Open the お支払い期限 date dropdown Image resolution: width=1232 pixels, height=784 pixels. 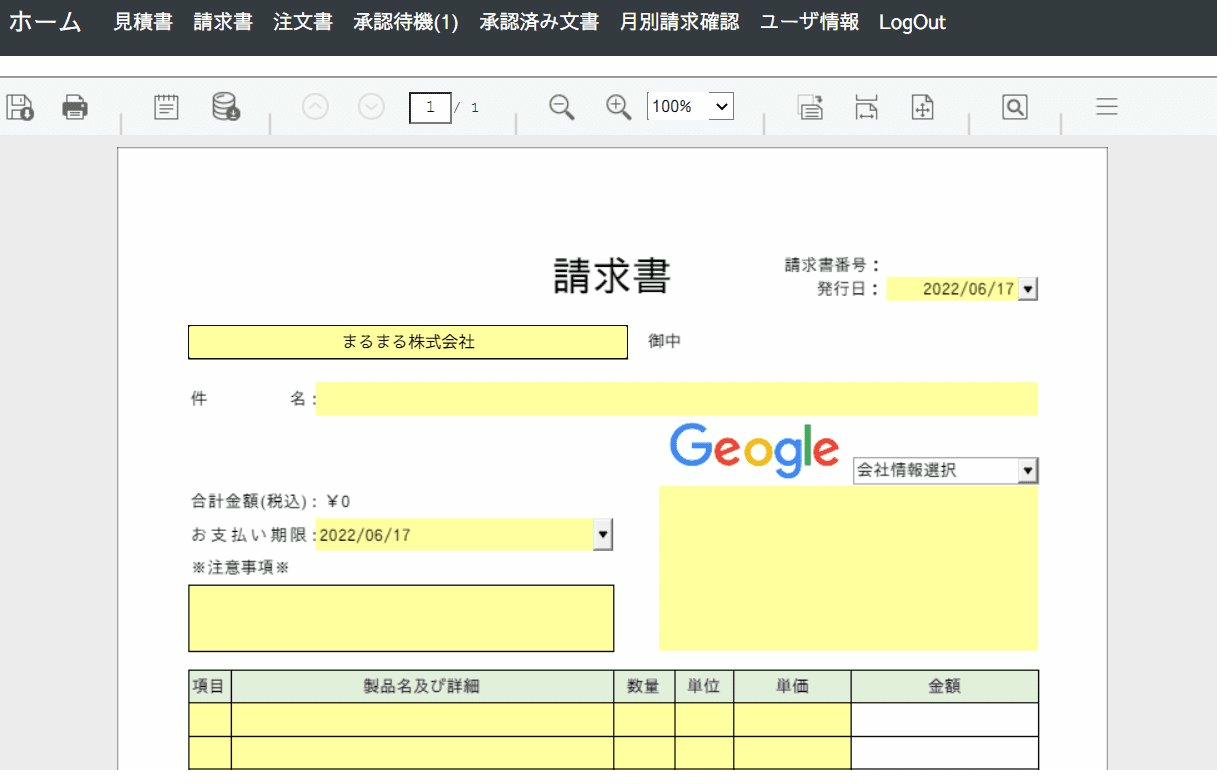coord(602,535)
